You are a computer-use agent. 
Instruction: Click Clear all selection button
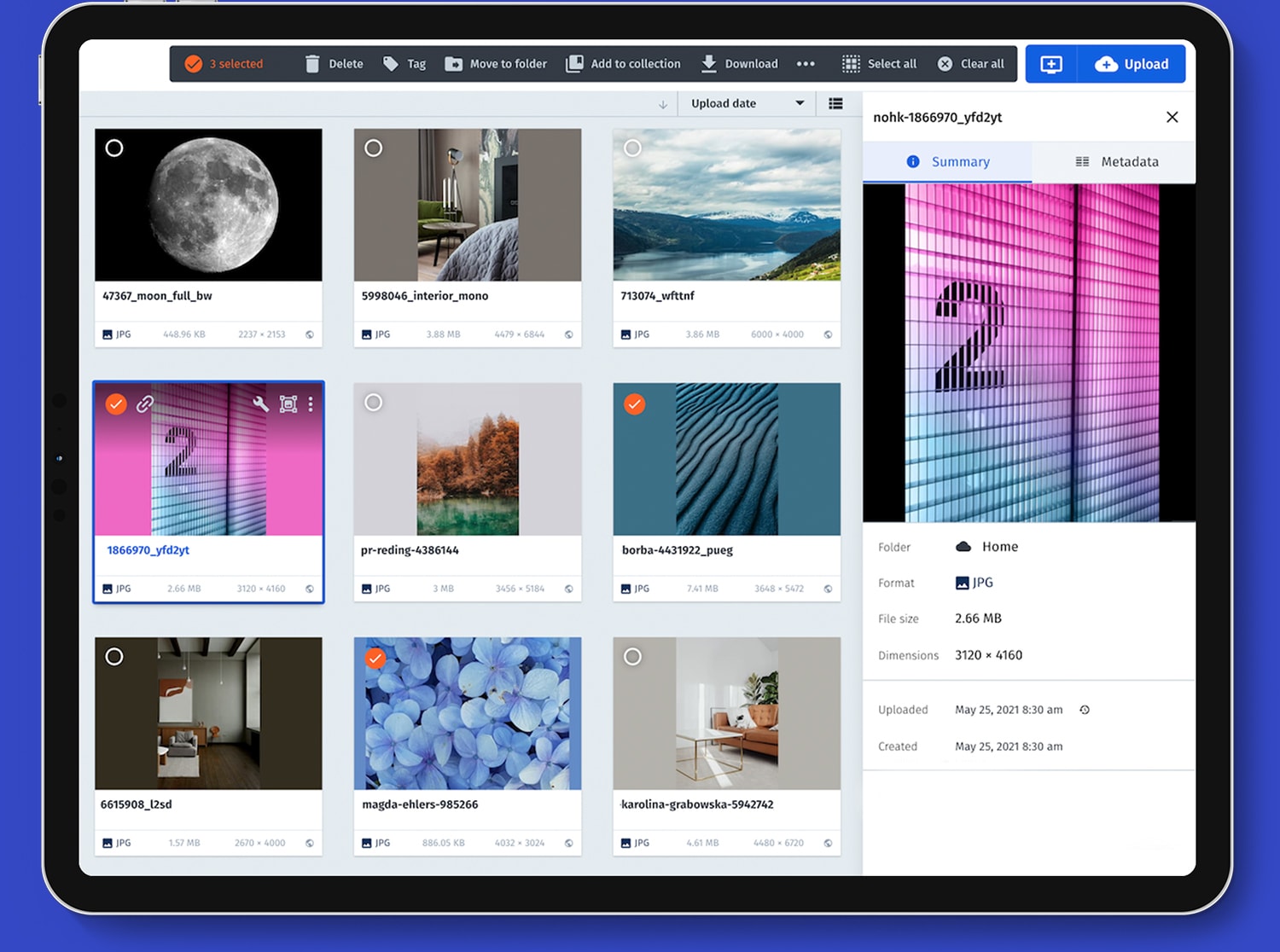[x=971, y=64]
